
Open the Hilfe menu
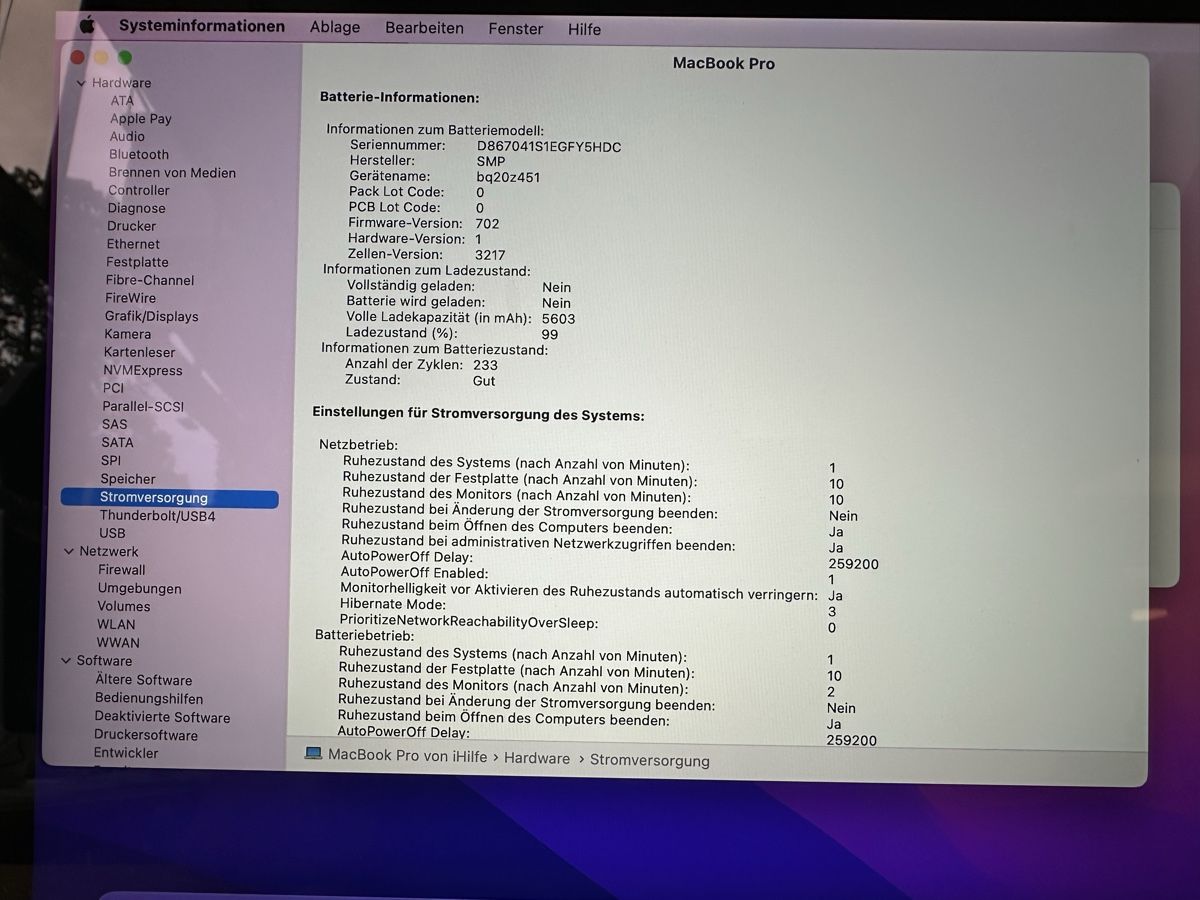584,29
